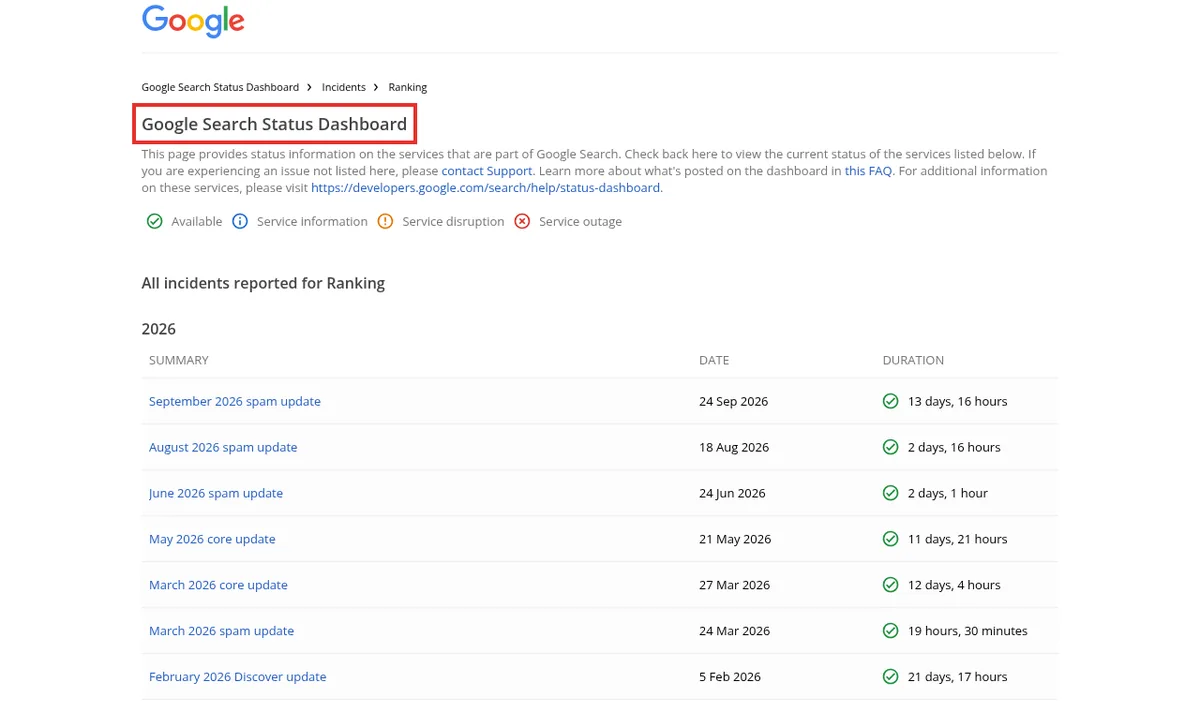Screen dimensions: 1200x712
Task: Open the this FAQ link
Action: coord(868,171)
